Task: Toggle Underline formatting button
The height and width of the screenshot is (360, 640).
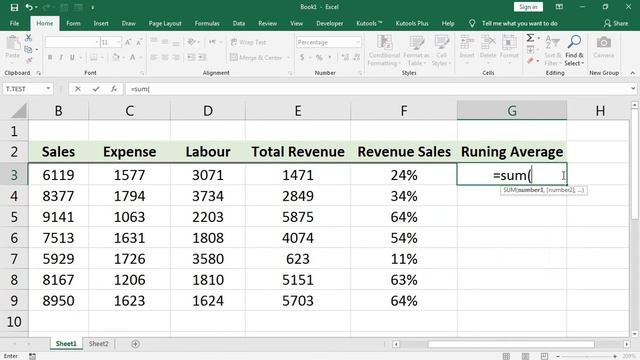Action: (x=72, y=58)
